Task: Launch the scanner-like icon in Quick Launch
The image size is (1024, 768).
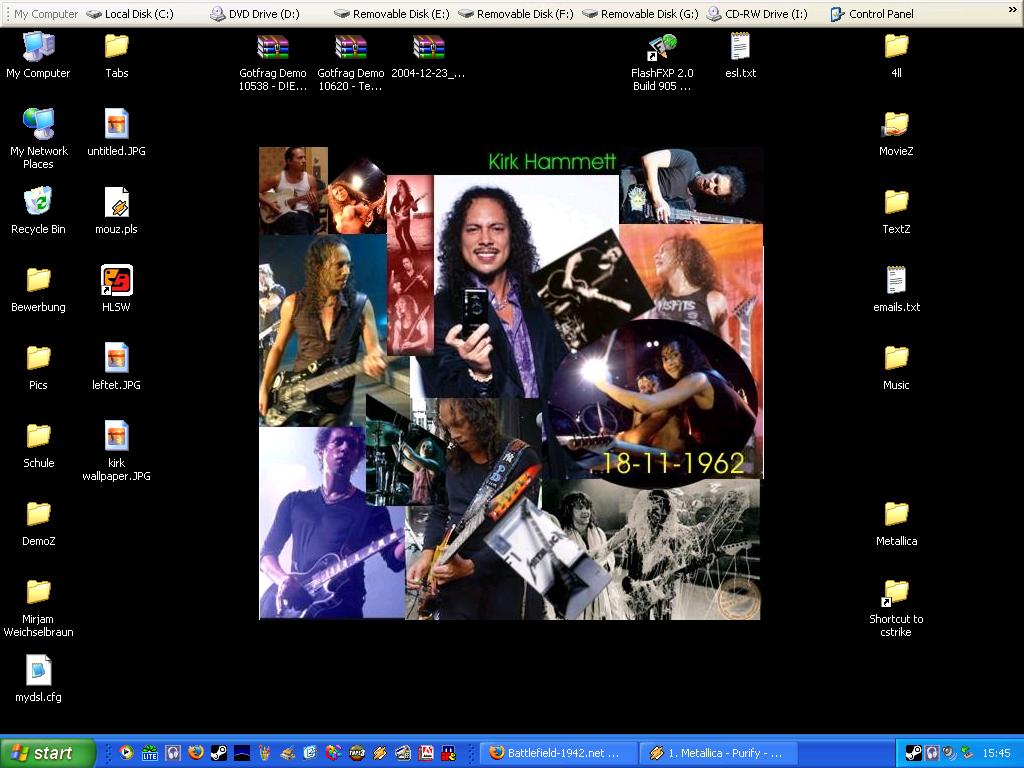Action: (x=287, y=753)
